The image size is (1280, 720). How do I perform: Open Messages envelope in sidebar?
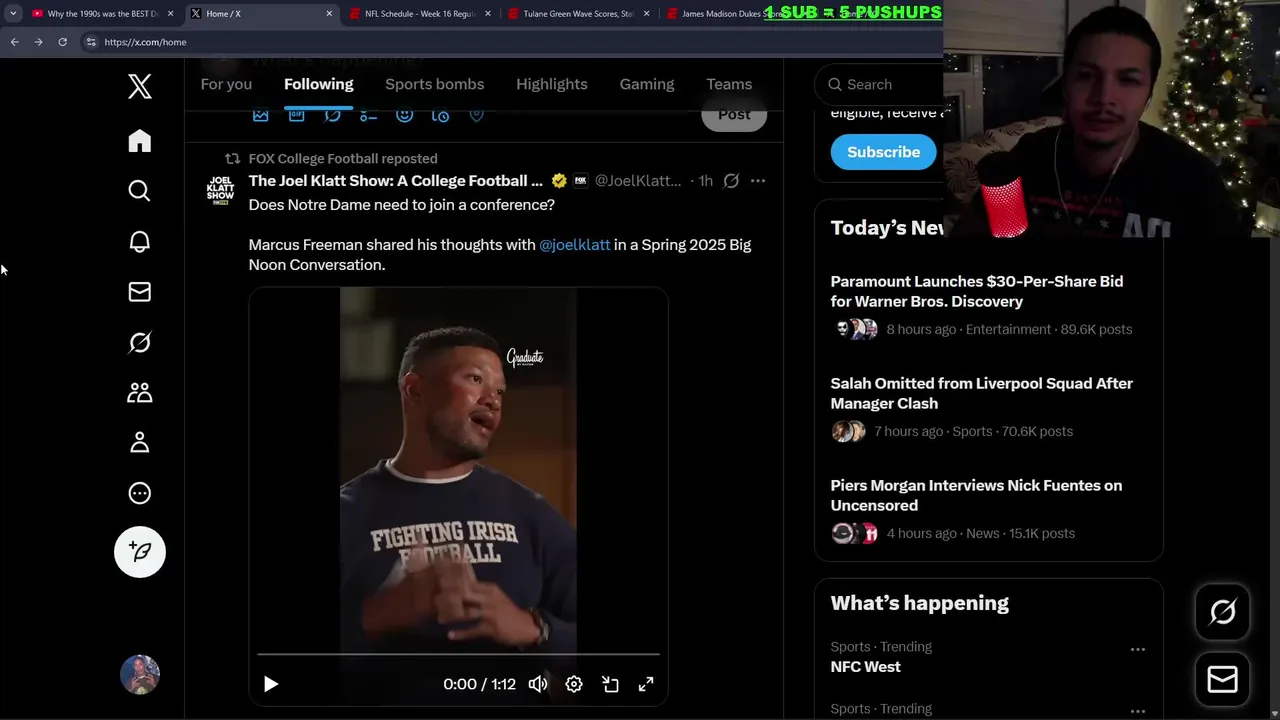[140, 292]
